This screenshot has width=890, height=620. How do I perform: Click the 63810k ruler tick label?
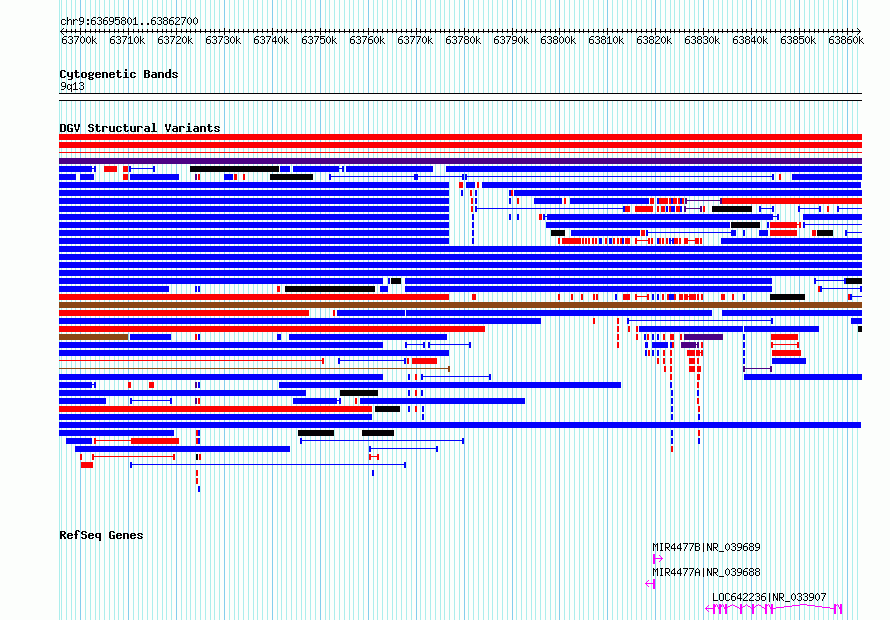[x=606, y=41]
